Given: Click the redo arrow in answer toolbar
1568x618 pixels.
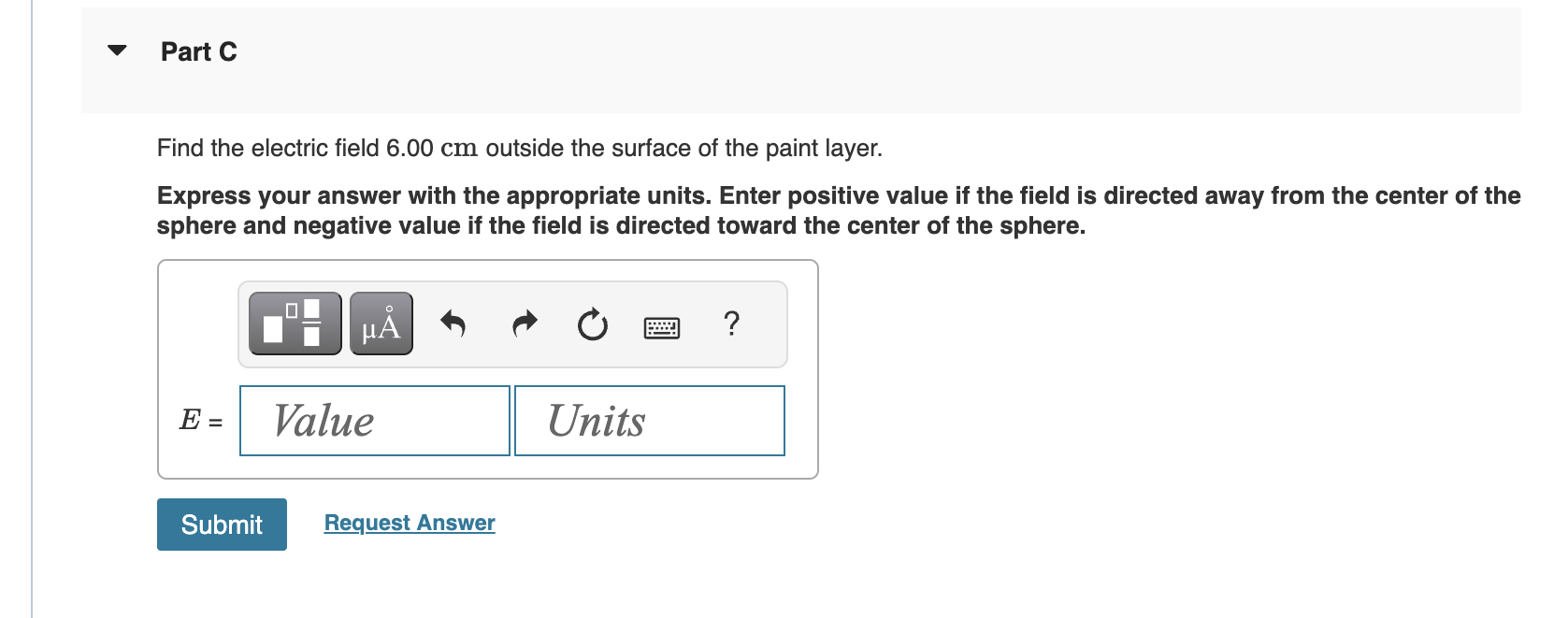Looking at the screenshot, I should pyautogui.click(x=524, y=324).
